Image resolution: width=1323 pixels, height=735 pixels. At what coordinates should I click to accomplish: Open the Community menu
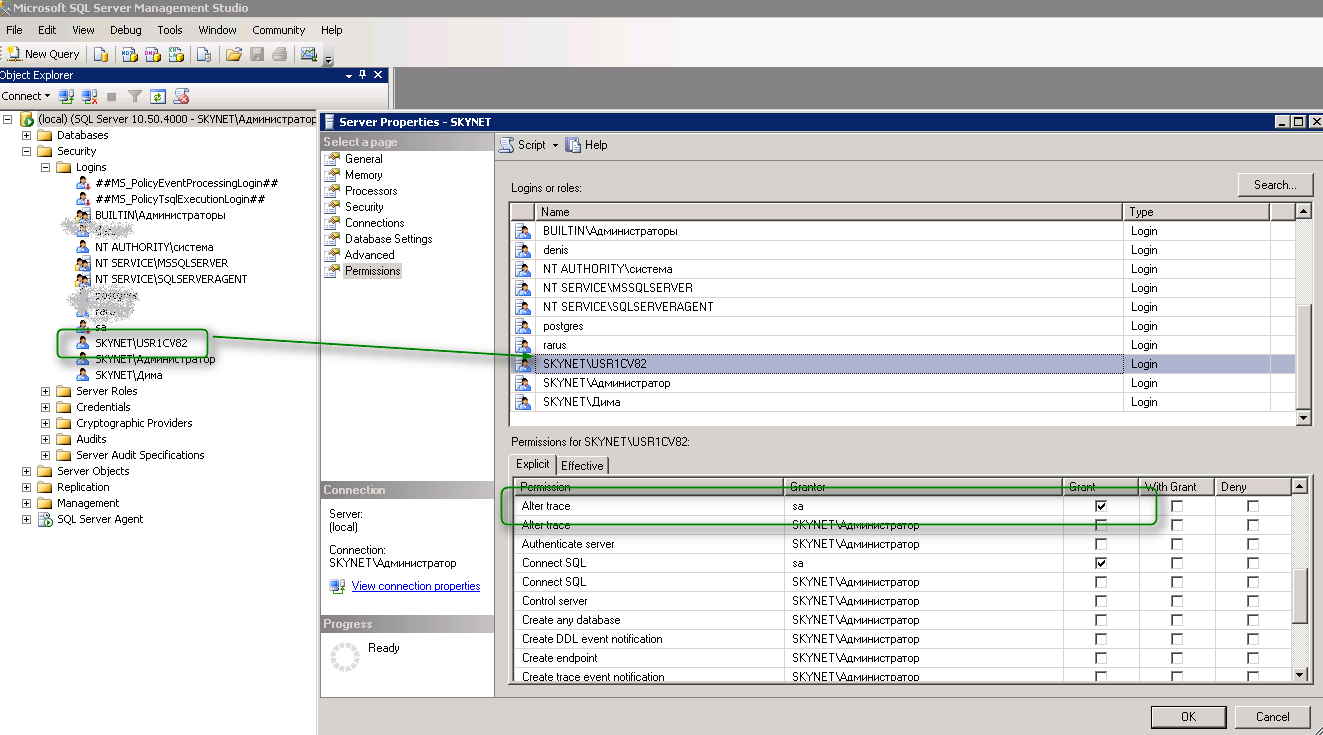(279, 30)
